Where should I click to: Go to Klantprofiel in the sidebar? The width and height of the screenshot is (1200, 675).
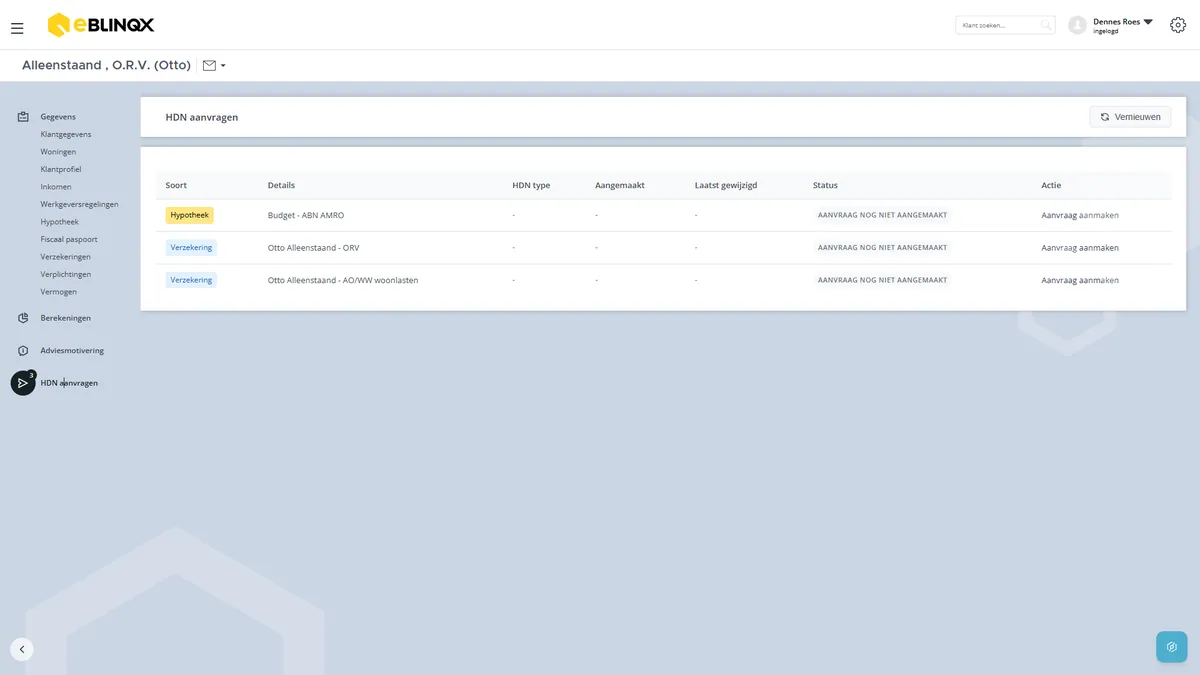coord(61,169)
